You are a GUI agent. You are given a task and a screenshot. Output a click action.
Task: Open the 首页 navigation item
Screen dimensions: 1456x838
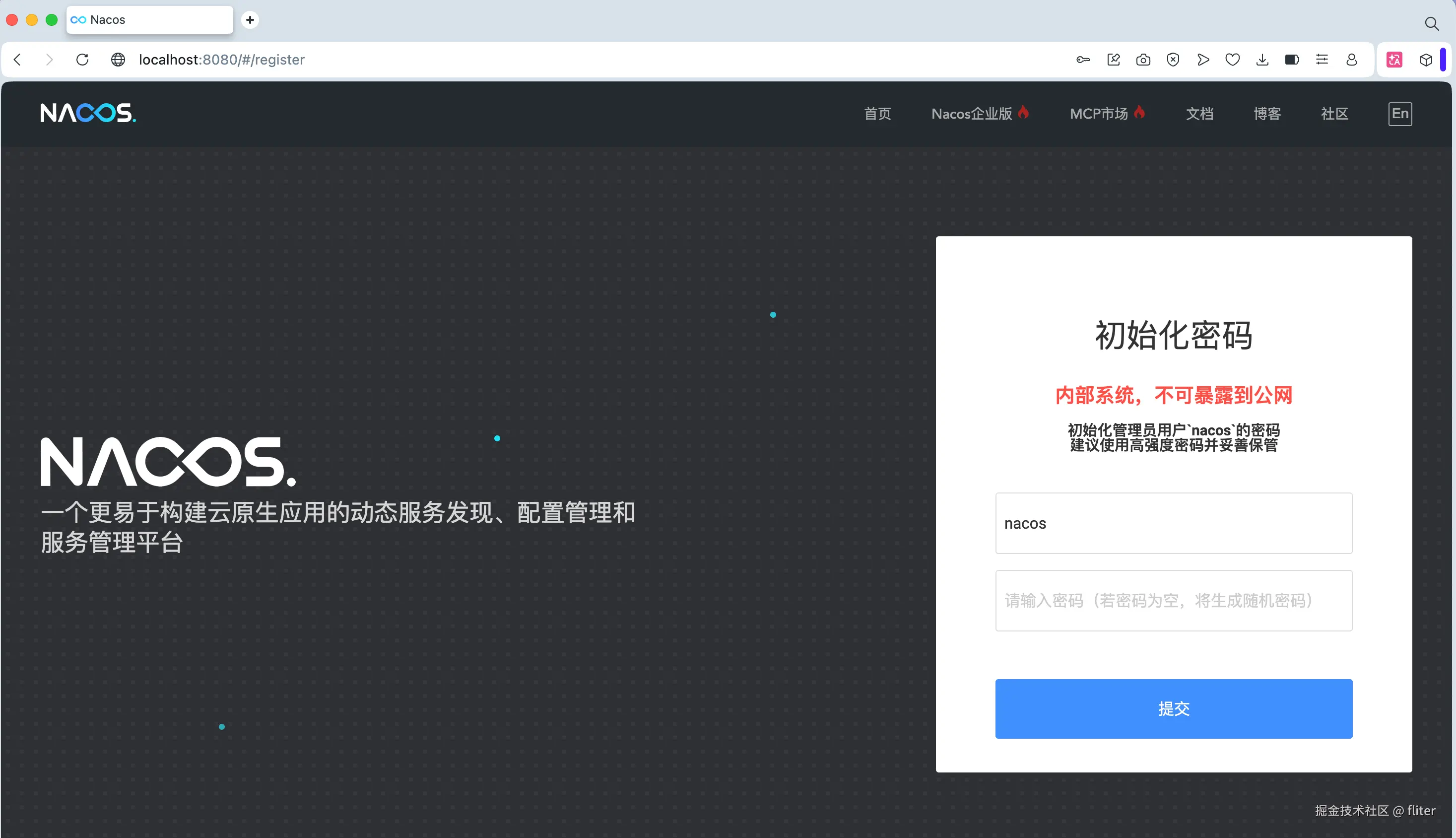877,114
